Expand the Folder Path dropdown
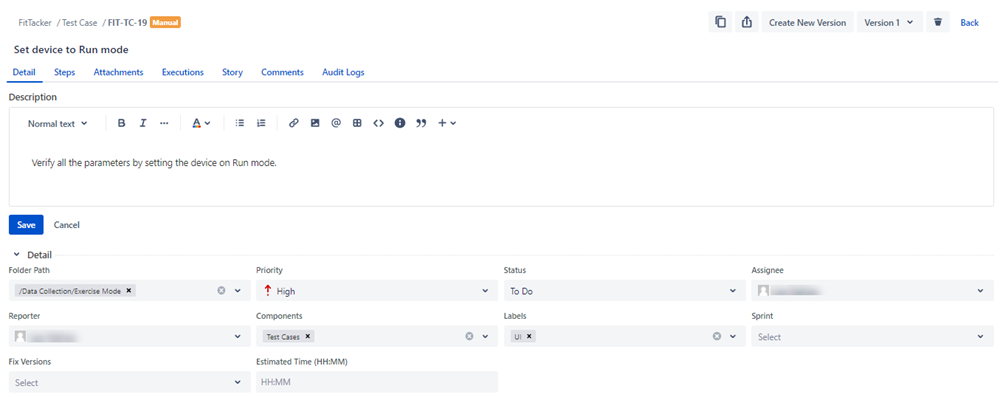This screenshot has width=1000, height=397. pyautogui.click(x=238, y=290)
